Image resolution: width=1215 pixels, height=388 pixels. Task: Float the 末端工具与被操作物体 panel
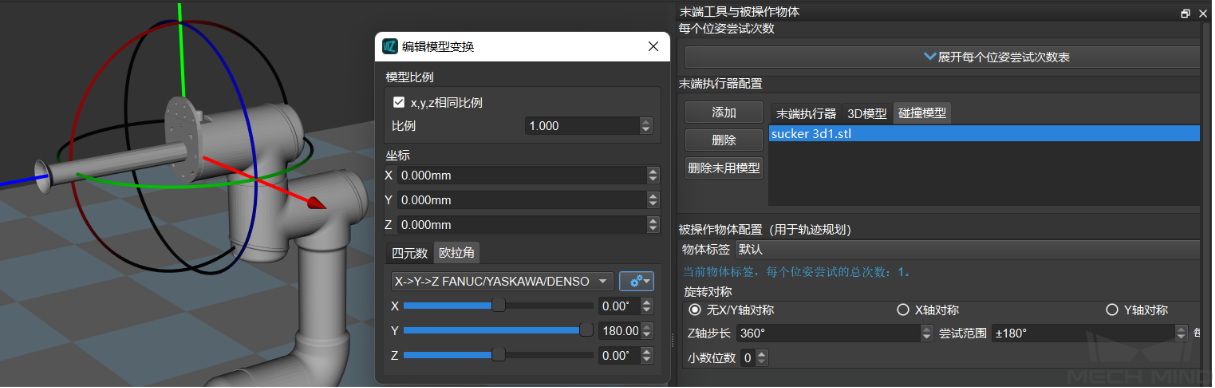click(x=1185, y=13)
